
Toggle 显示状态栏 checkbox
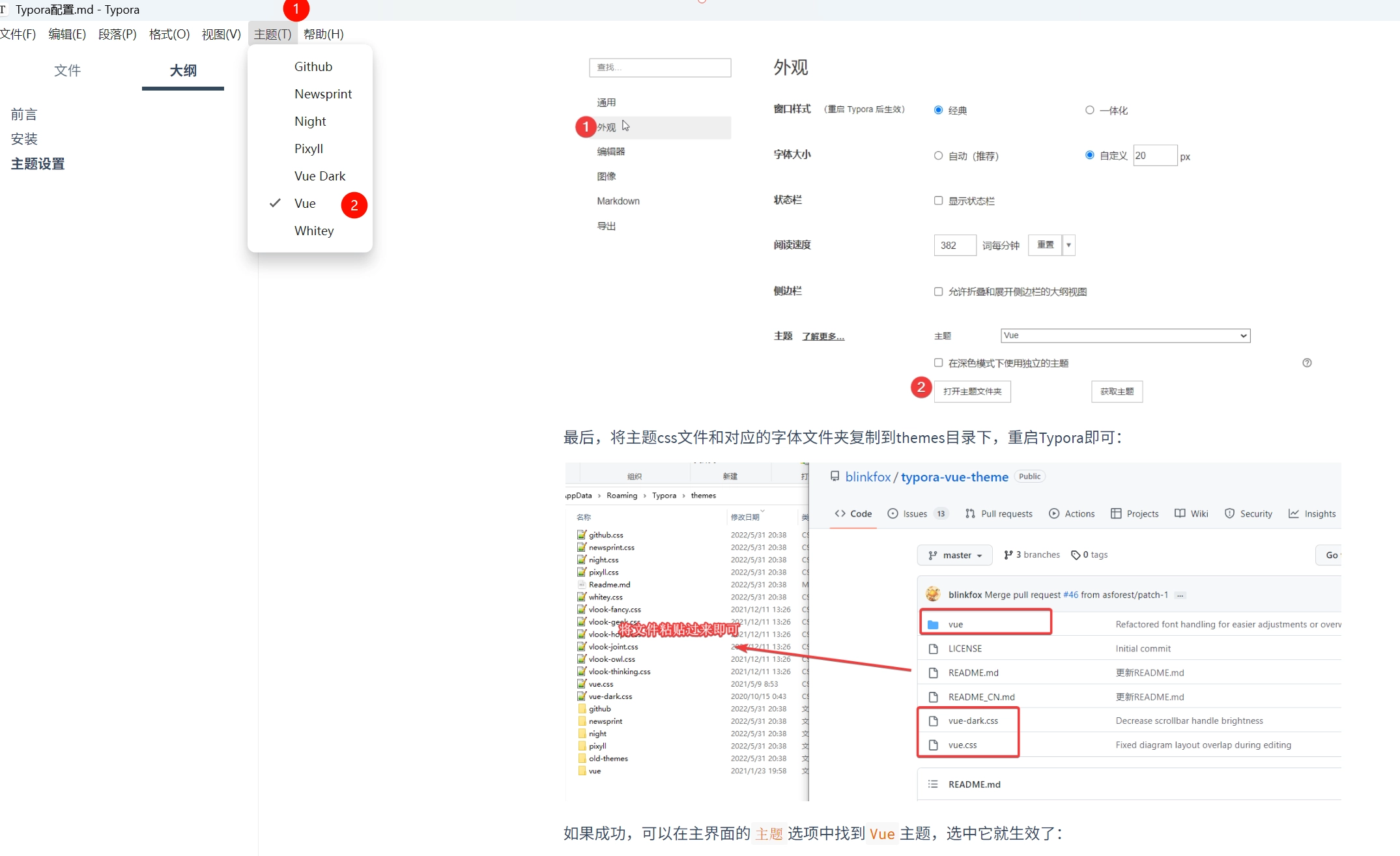click(938, 201)
